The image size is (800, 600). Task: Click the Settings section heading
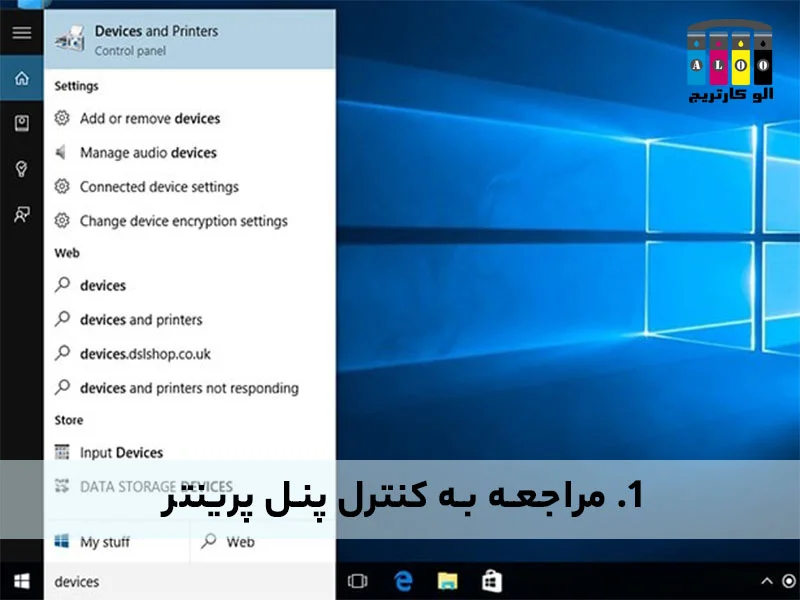pos(77,86)
